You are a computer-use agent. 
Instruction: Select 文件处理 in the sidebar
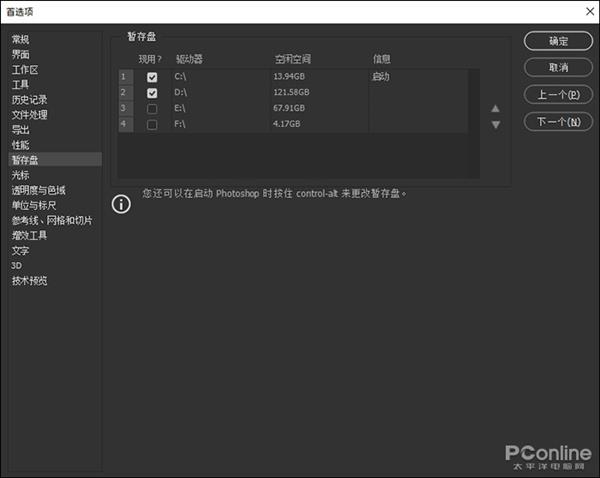29,115
